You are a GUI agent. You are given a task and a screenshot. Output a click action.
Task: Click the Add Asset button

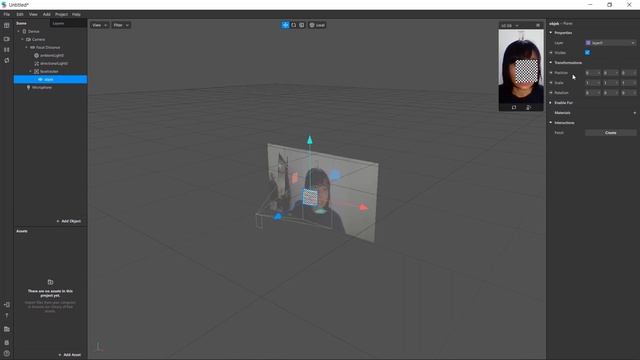tap(70, 355)
